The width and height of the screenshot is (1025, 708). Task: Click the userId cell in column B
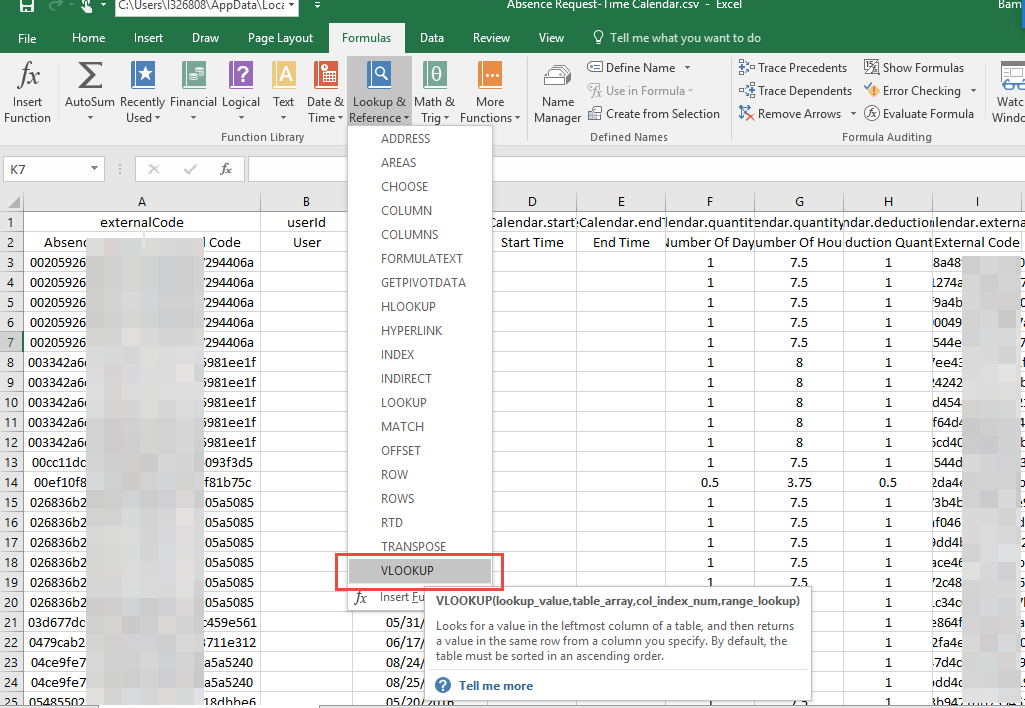click(306, 222)
